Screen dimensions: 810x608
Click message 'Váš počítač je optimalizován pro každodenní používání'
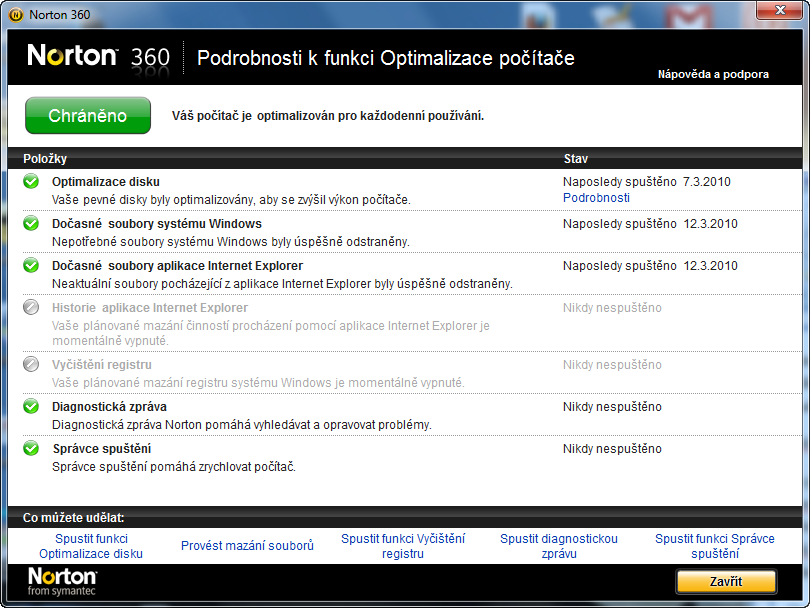point(328,116)
